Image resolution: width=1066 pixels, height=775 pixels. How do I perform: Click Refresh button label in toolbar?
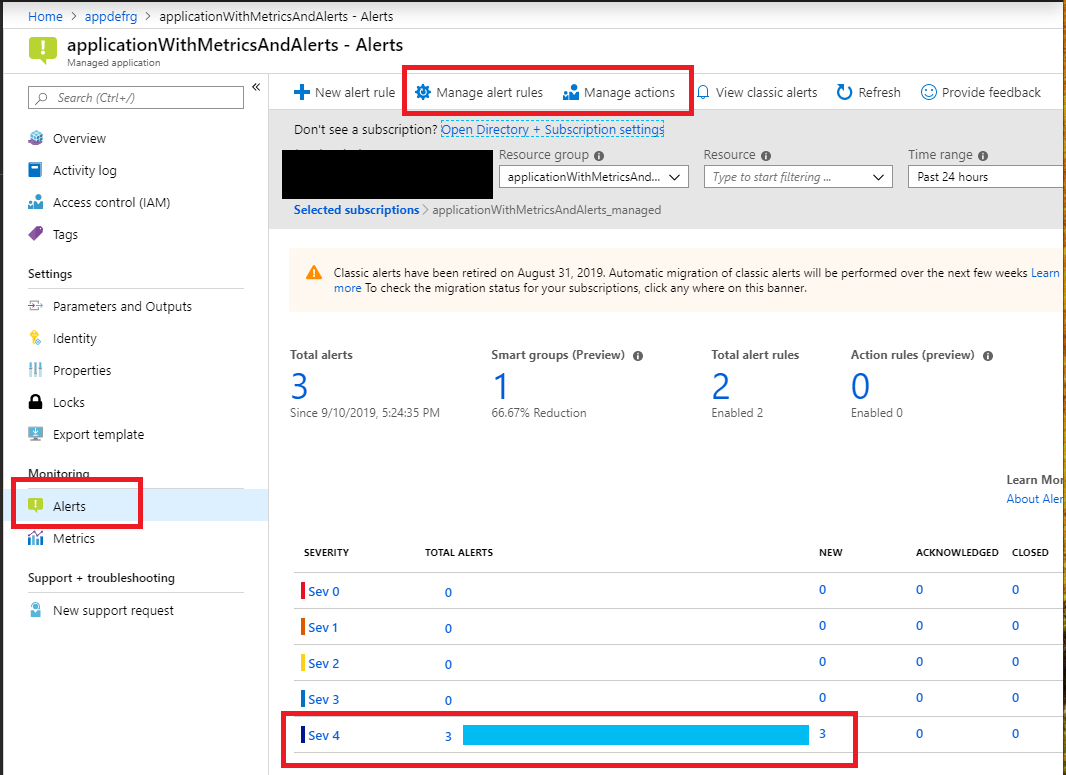pos(879,92)
